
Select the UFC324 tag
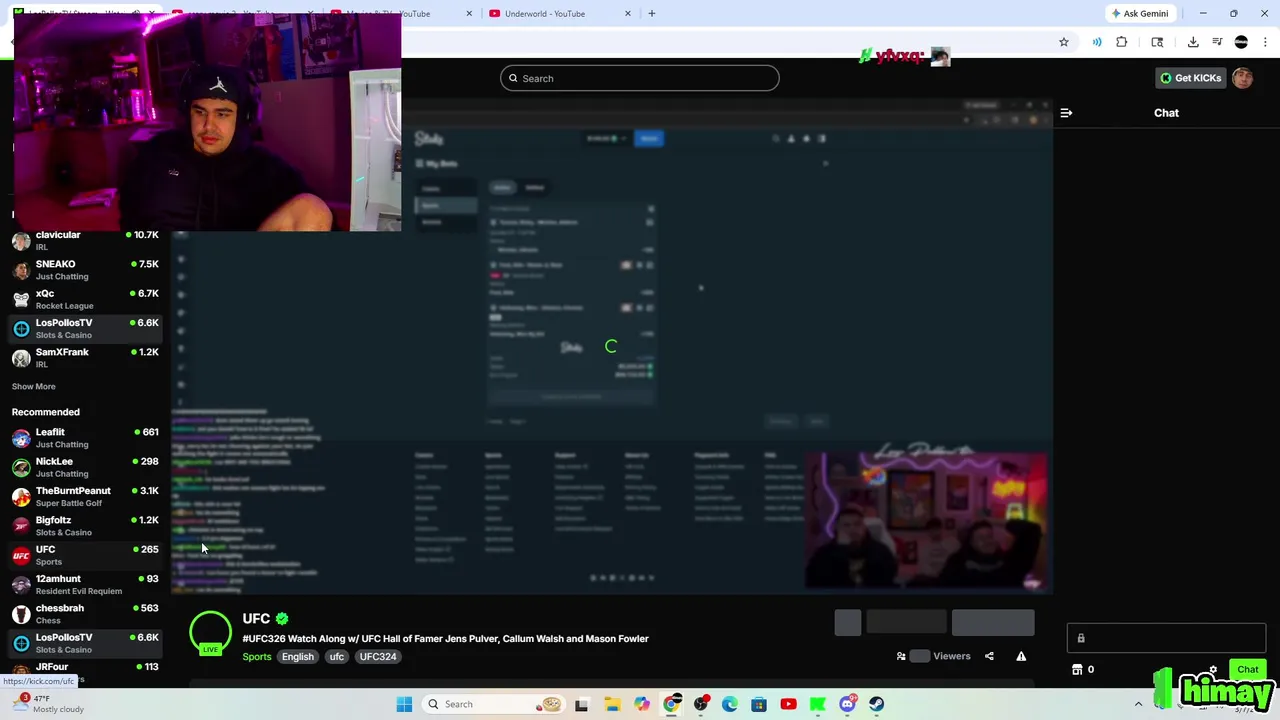pos(378,657)
